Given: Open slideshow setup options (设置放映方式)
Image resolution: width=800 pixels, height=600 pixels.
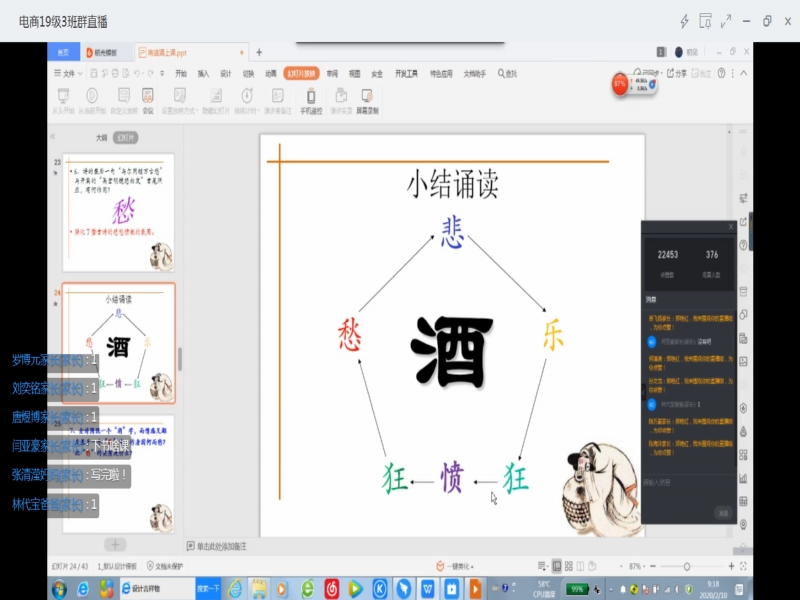Looking at the screenshot, I should coord(180,101).
